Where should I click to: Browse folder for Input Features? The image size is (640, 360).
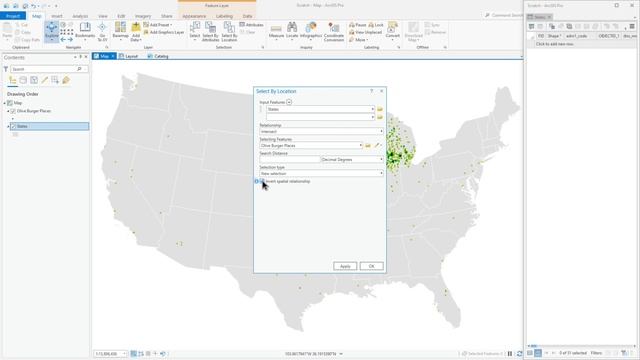[x=380, y=109]
